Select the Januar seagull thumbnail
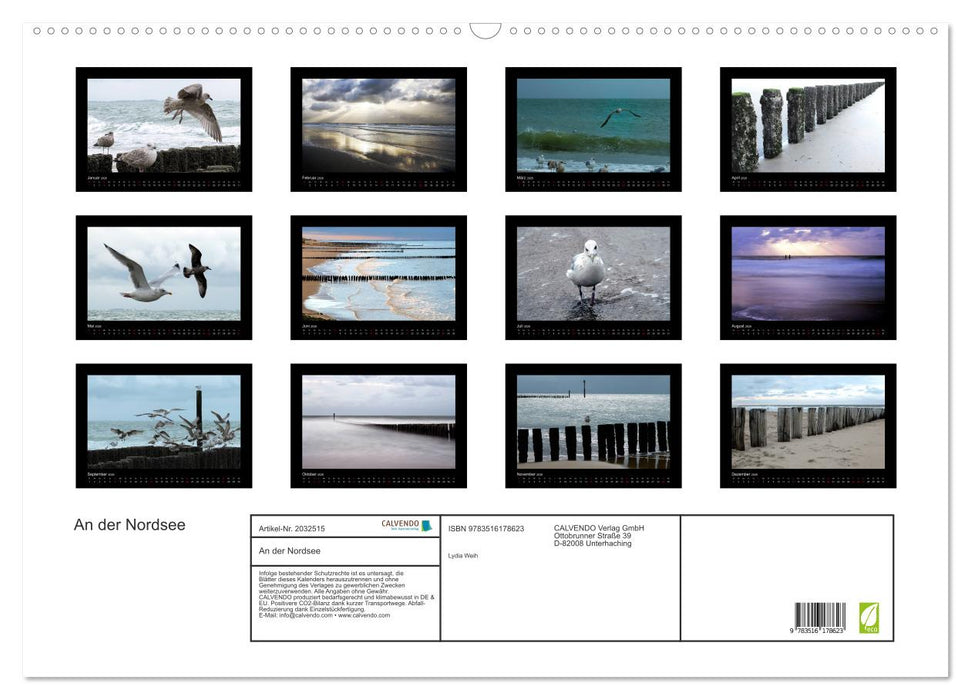This screenshot has height=700, width=971. point(162,130)
